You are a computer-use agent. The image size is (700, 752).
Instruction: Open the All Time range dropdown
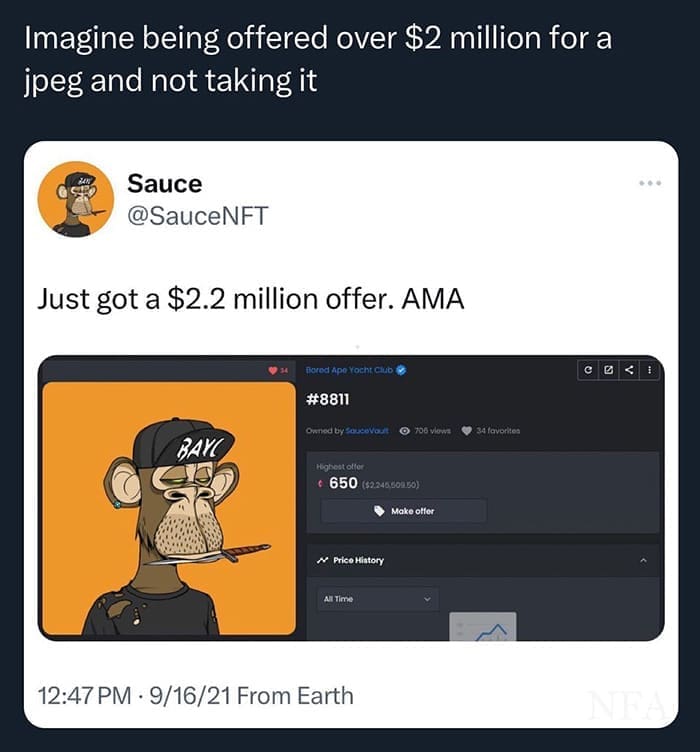point(376,599)
